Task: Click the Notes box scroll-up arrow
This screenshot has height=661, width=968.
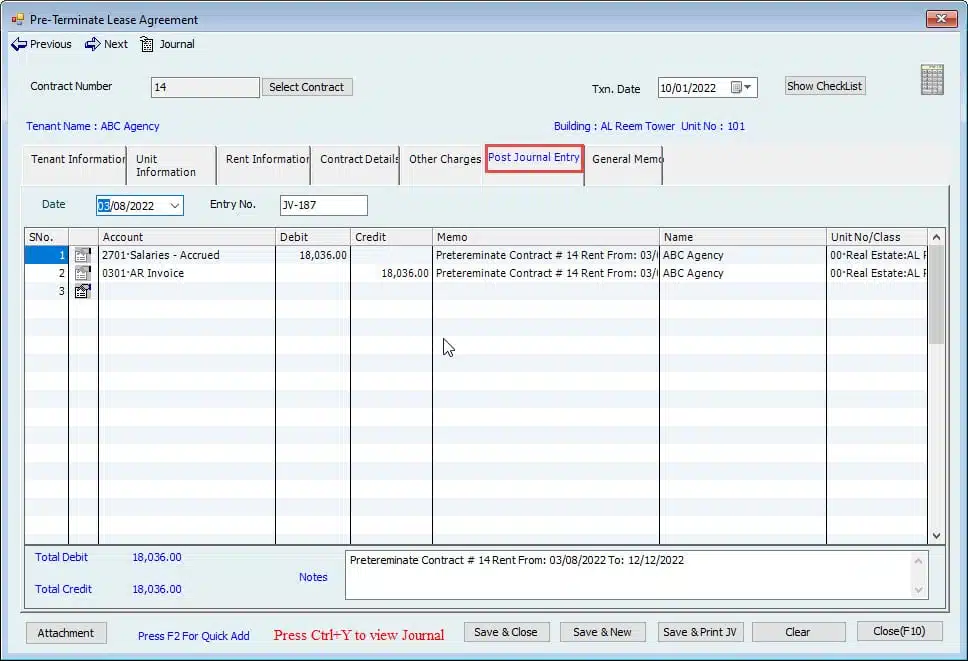Action: (919, 560)
